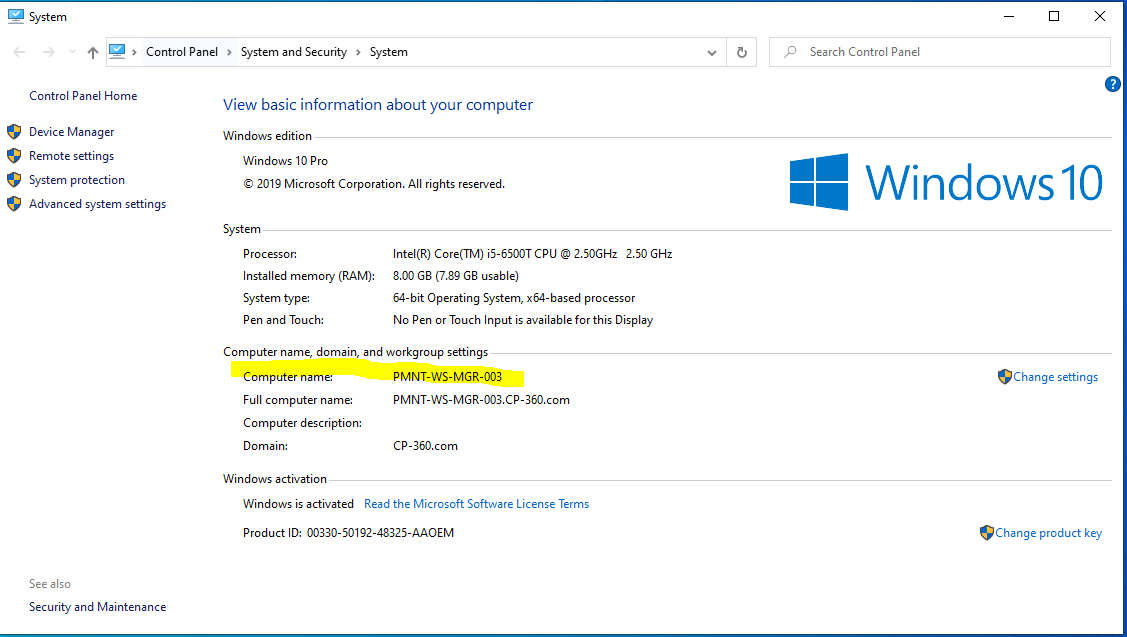Click the up-arrow navigation icon
Viewport: 1127px width, 637px height.
92,51
